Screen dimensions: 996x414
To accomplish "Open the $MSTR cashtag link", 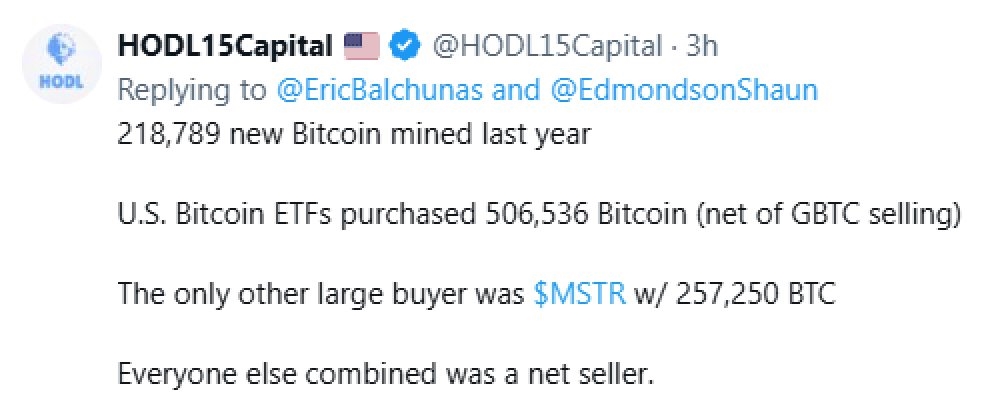I will (580, 294).
